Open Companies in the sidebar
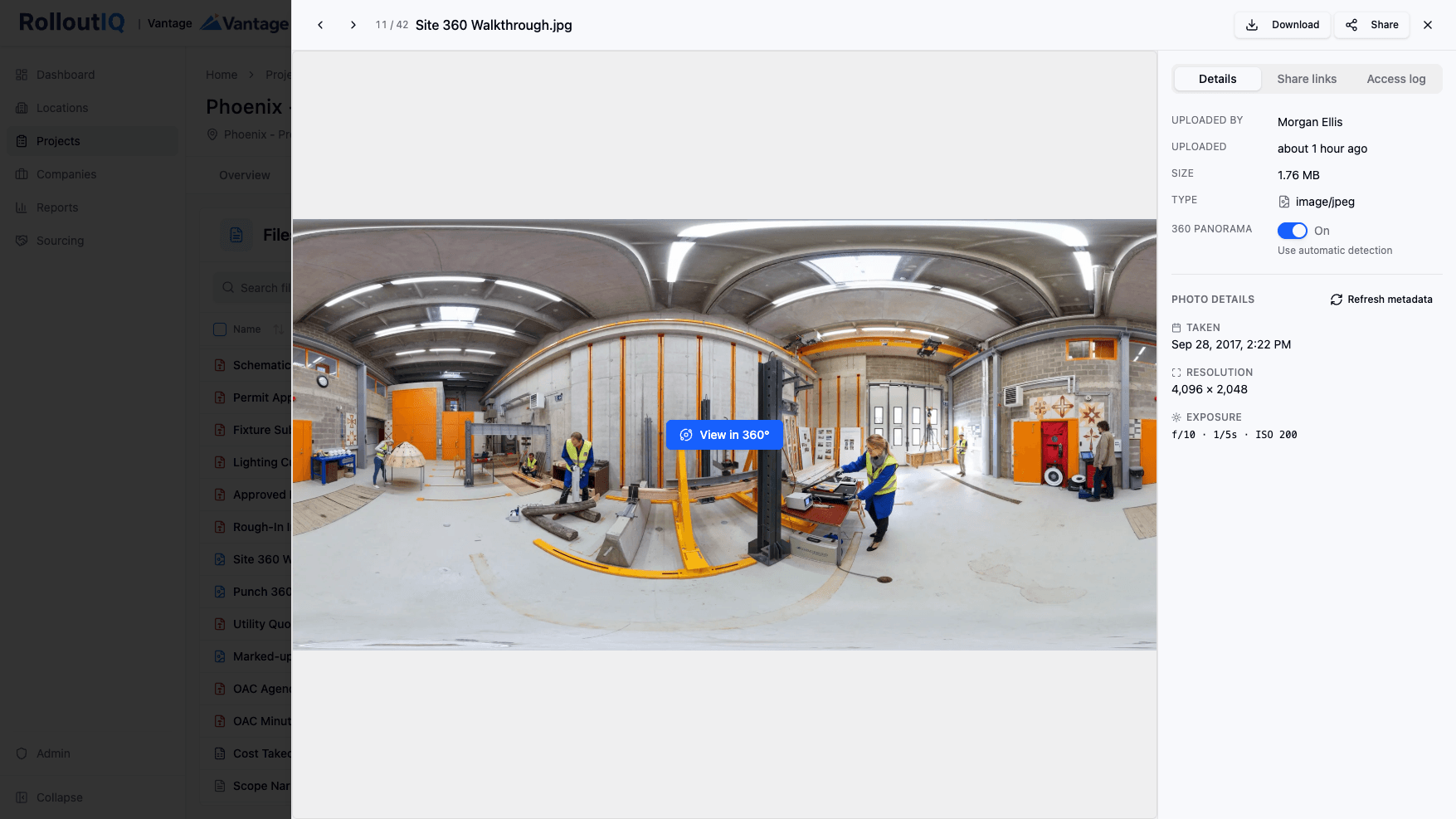1456x819 pixels. click(93, 174)
